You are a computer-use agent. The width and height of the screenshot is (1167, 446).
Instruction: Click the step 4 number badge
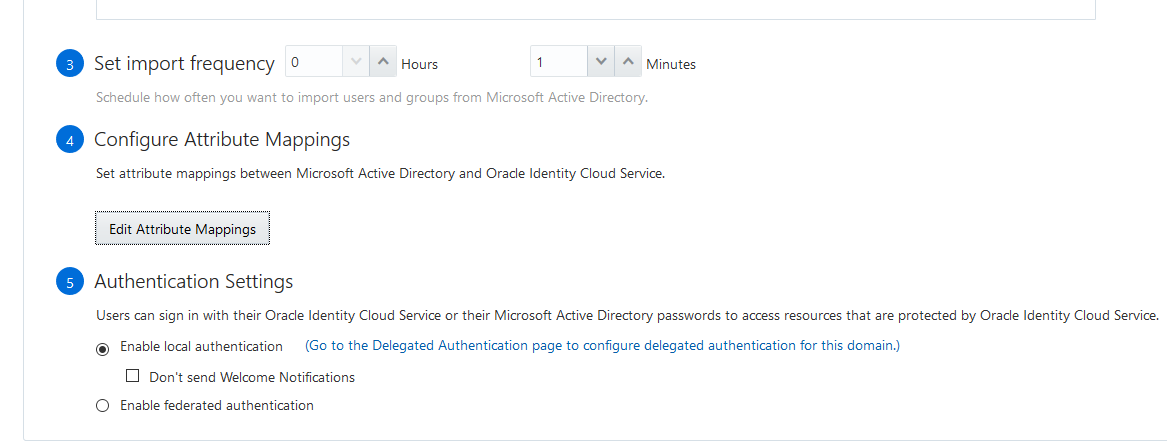[69, 141]
